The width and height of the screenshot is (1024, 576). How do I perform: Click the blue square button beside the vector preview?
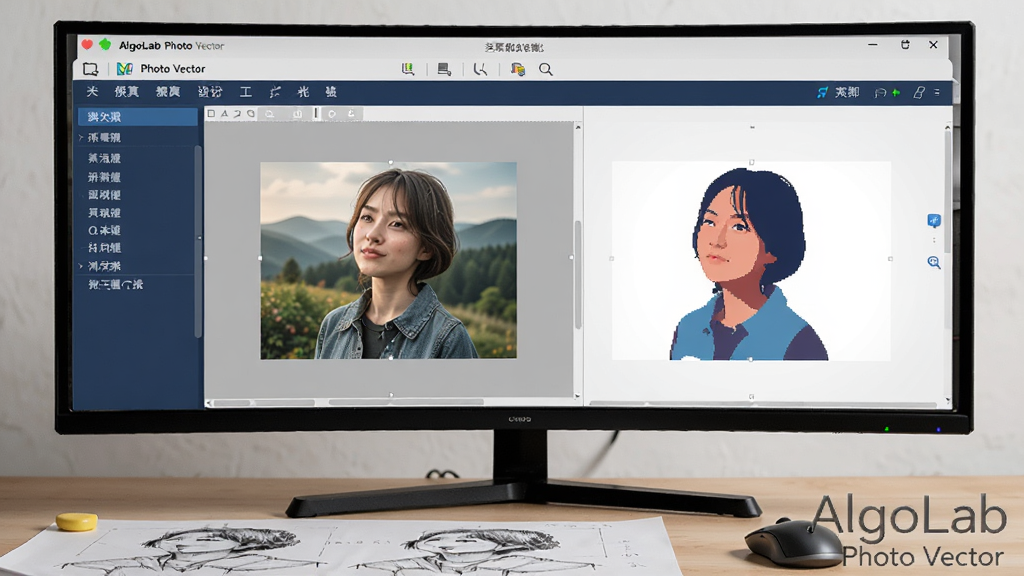click(934, 220)
